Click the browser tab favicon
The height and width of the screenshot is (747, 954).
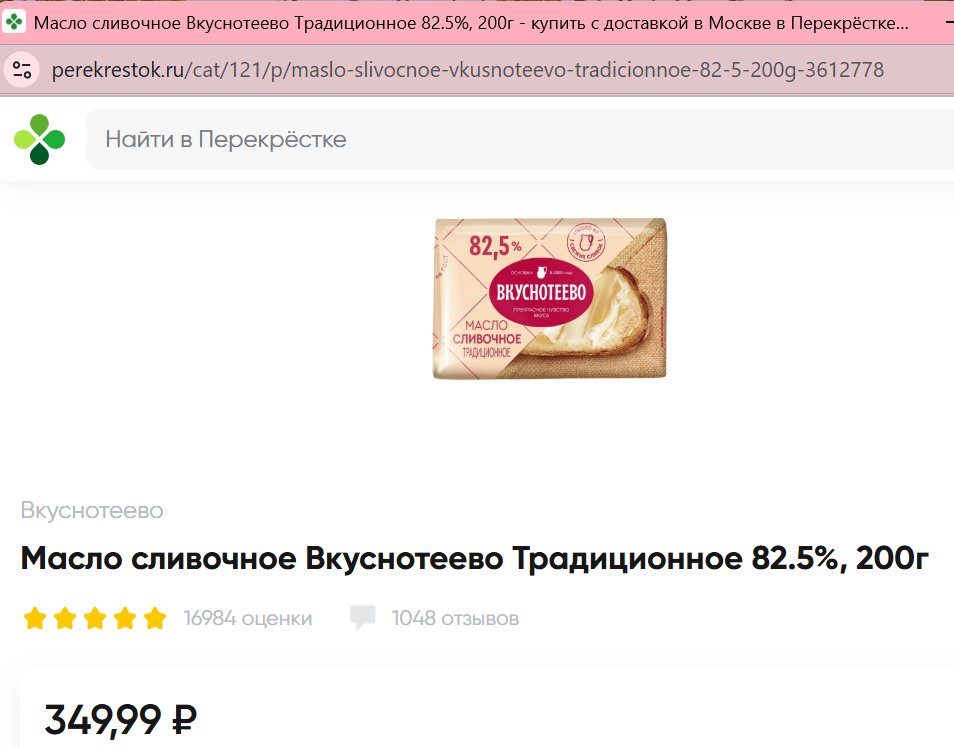(x=13, y=23)
